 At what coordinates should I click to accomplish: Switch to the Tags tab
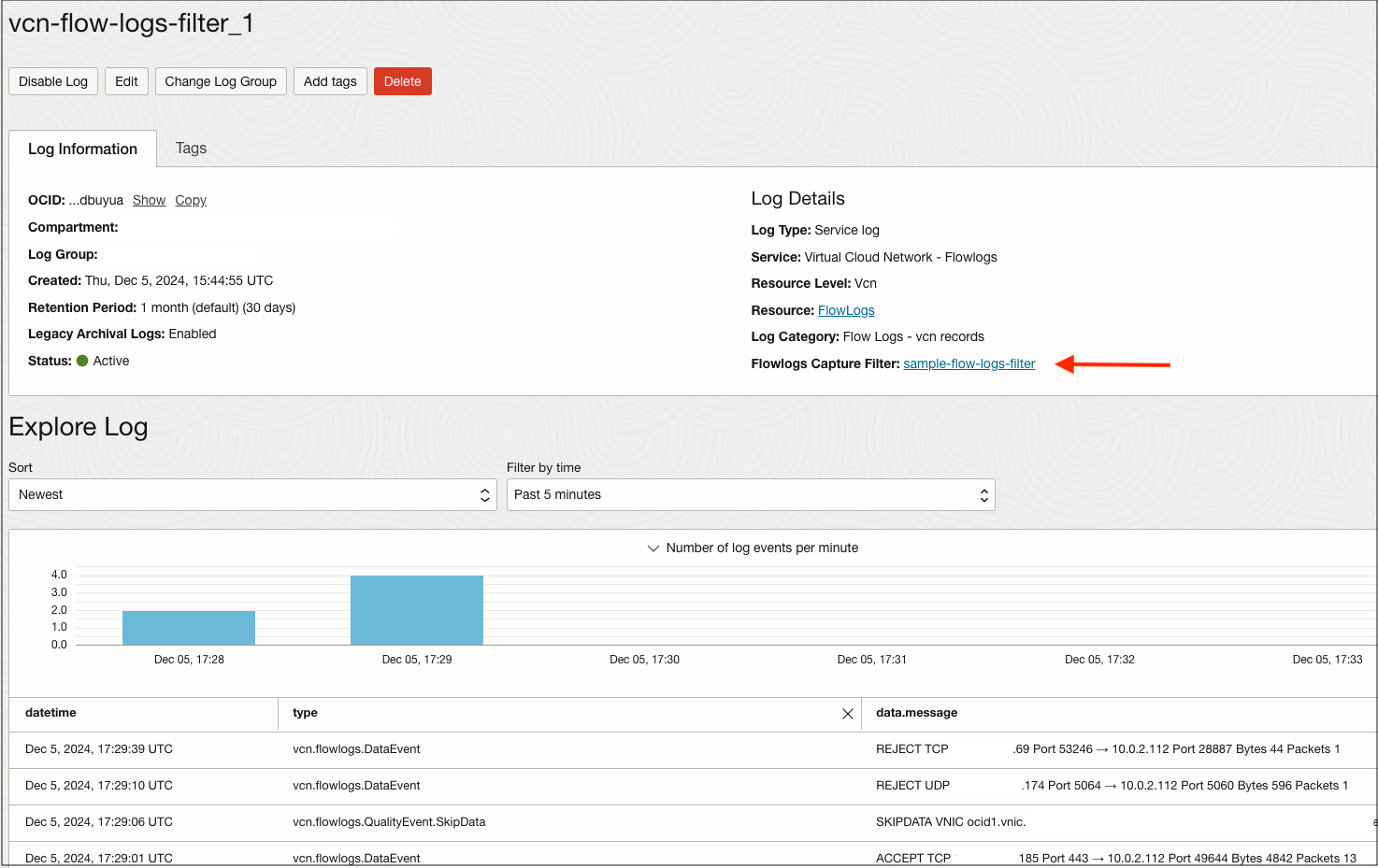[191, 148]
